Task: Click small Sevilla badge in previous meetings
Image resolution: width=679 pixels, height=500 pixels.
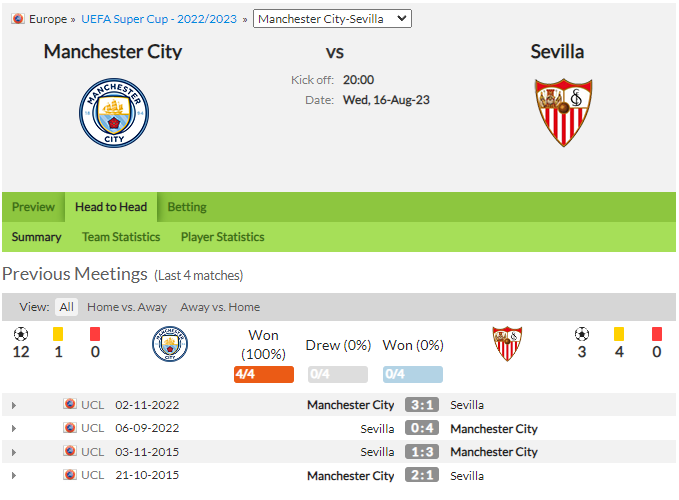Action: point(507,344)
